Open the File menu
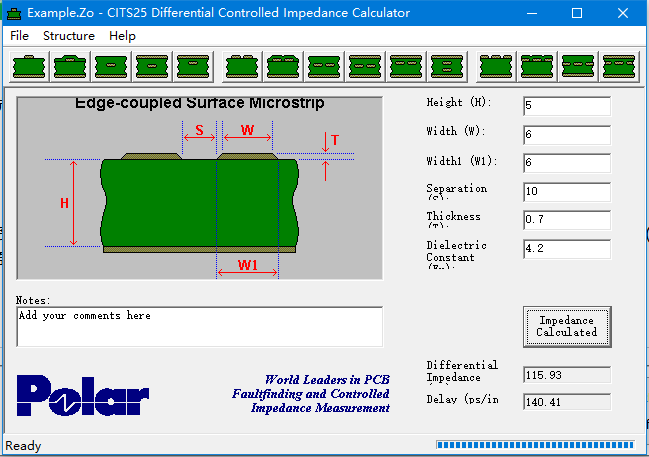Image resolution: width=649 pixels, height=457 pixels. (x=19, y=36)
